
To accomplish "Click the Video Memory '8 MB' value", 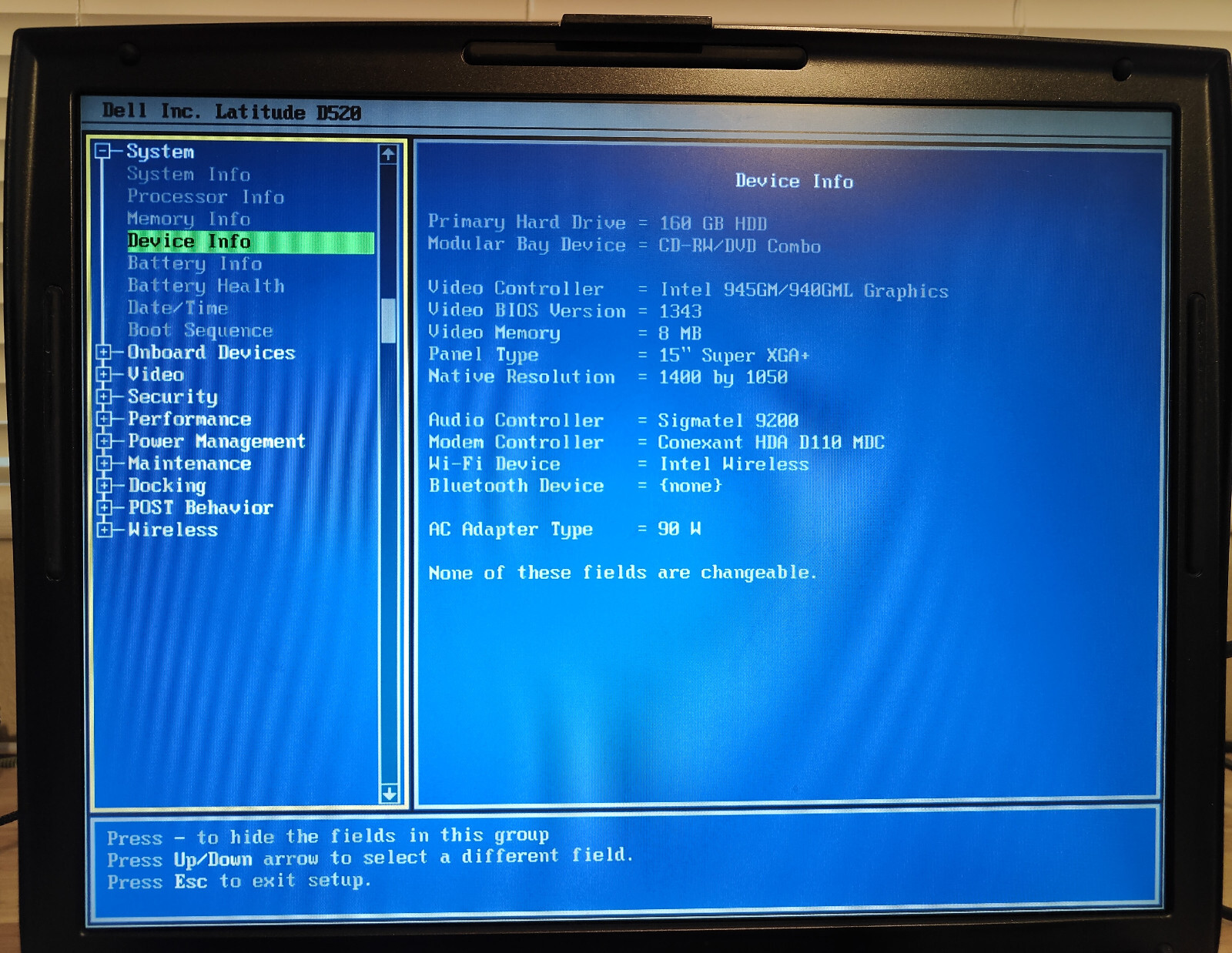I will [681, 334].
